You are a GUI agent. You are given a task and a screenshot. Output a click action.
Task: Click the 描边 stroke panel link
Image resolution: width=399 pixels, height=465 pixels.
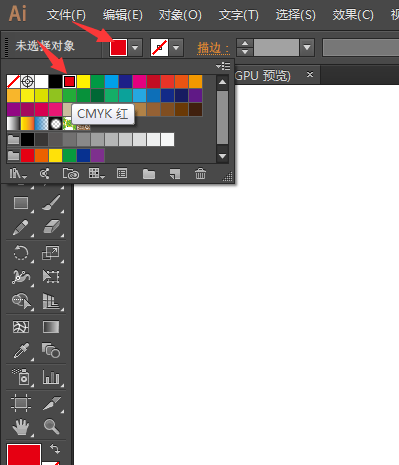pyautogui.click(x=213, y=48)
